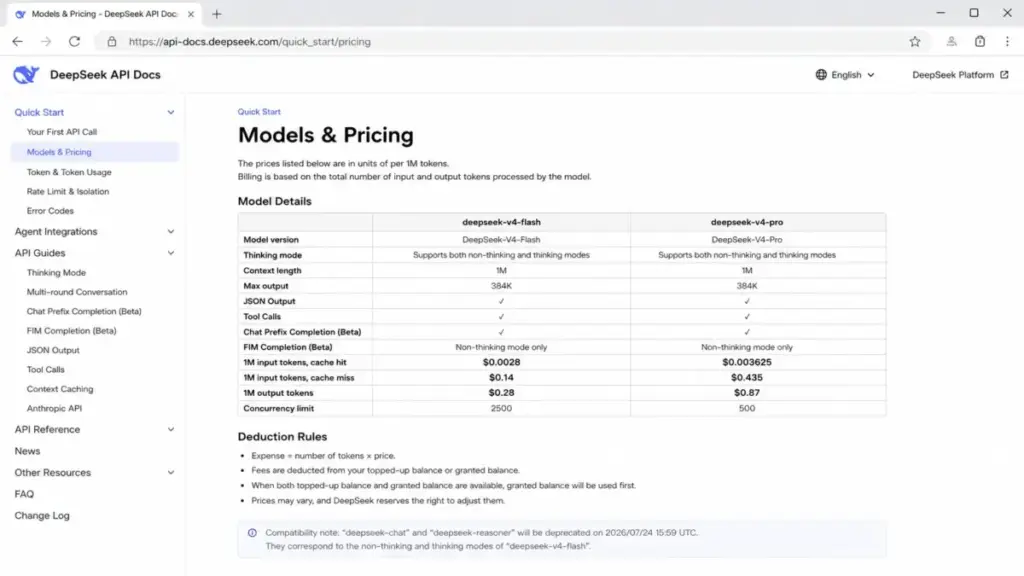Click the external link icon beside DeepSeek Platform
The height and width of the screenshot is (576, 1024).
(1004, 74)
